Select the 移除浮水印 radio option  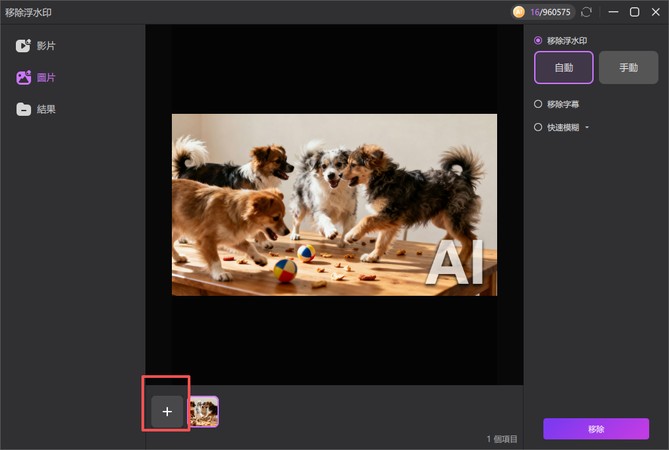(539, 40)
